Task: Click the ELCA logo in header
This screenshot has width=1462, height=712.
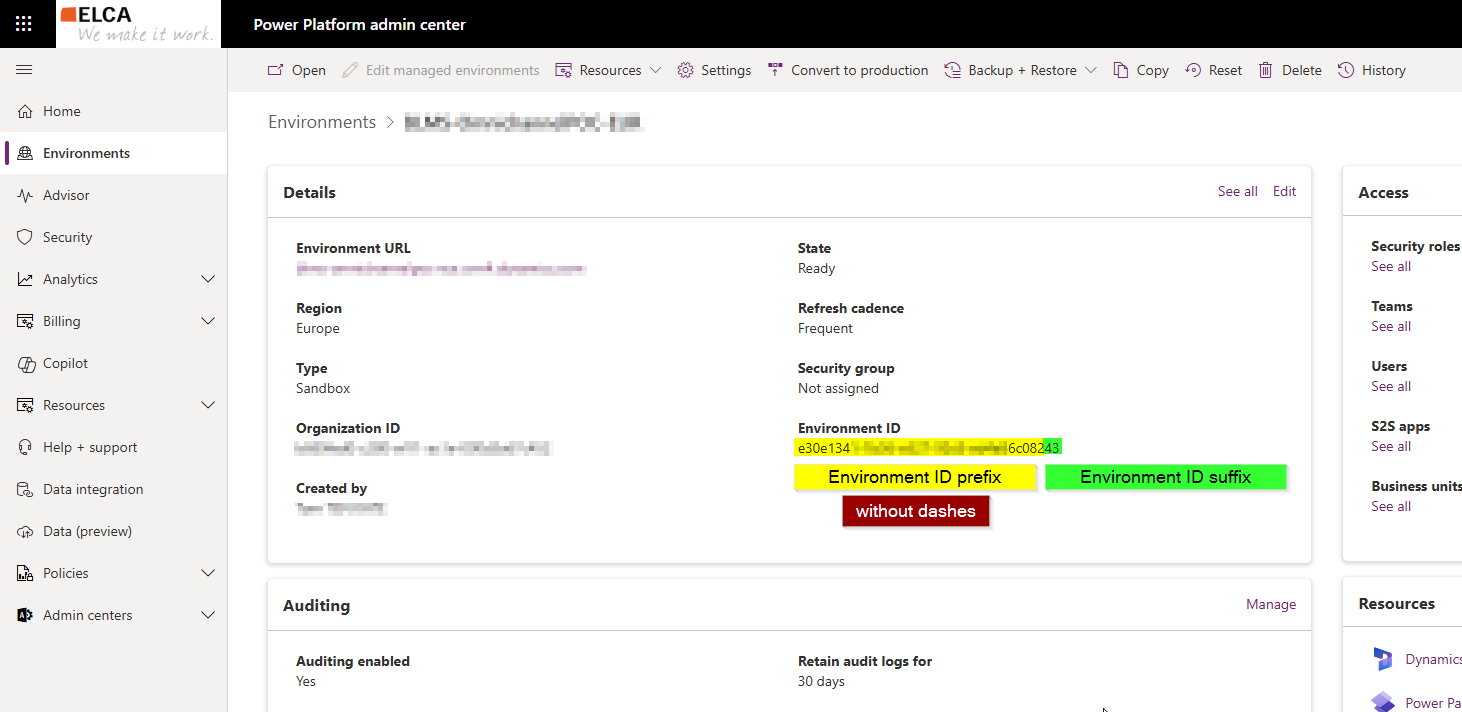Action: (x=138, y=24)
